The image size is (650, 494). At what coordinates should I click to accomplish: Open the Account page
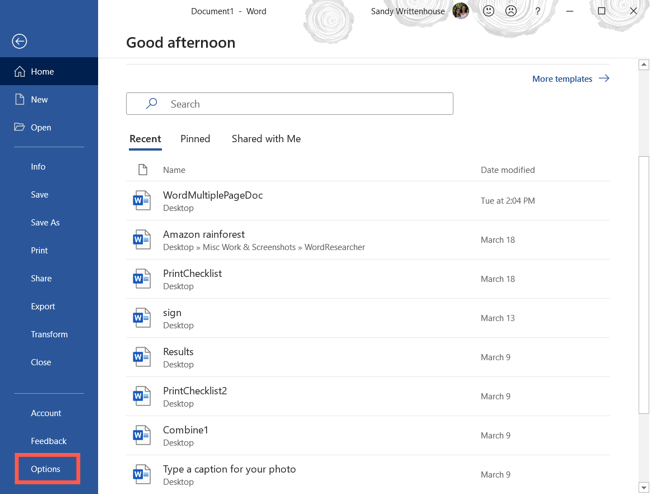click(46, 413)
